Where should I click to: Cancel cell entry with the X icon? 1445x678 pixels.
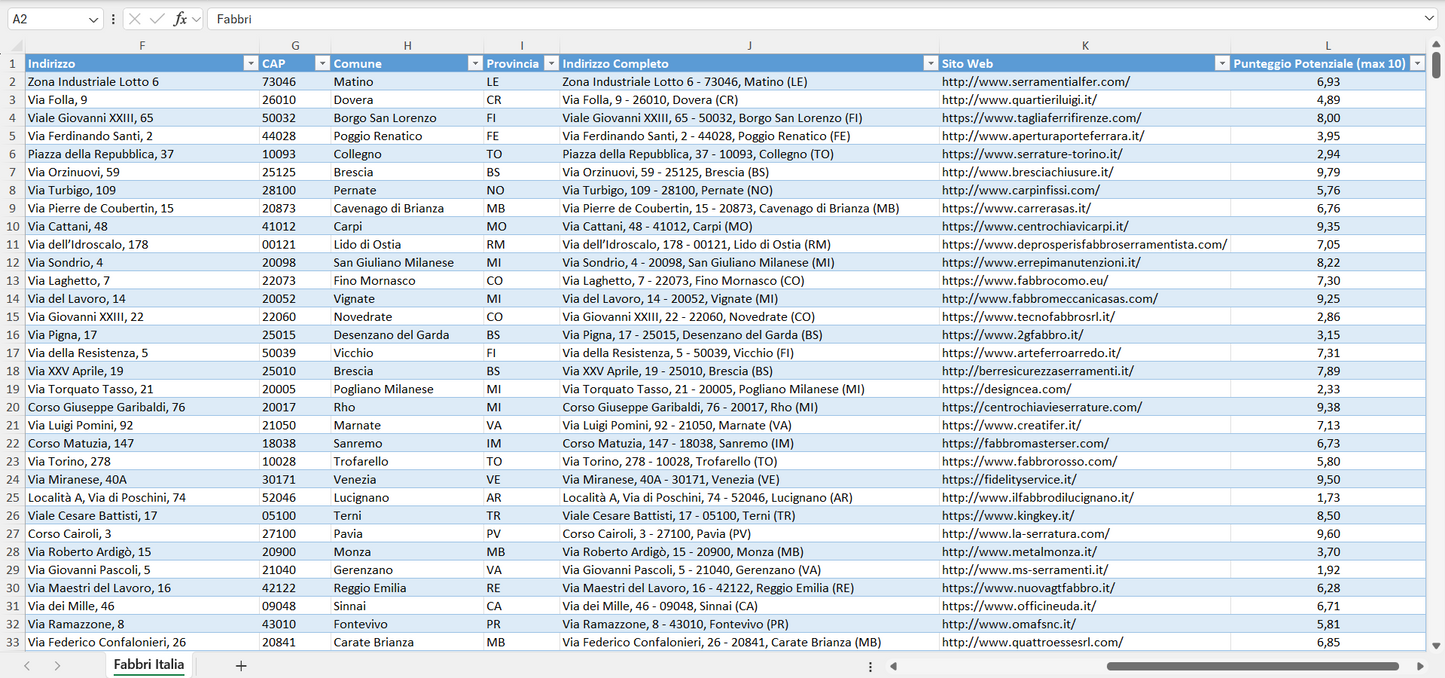click(133, 18)
